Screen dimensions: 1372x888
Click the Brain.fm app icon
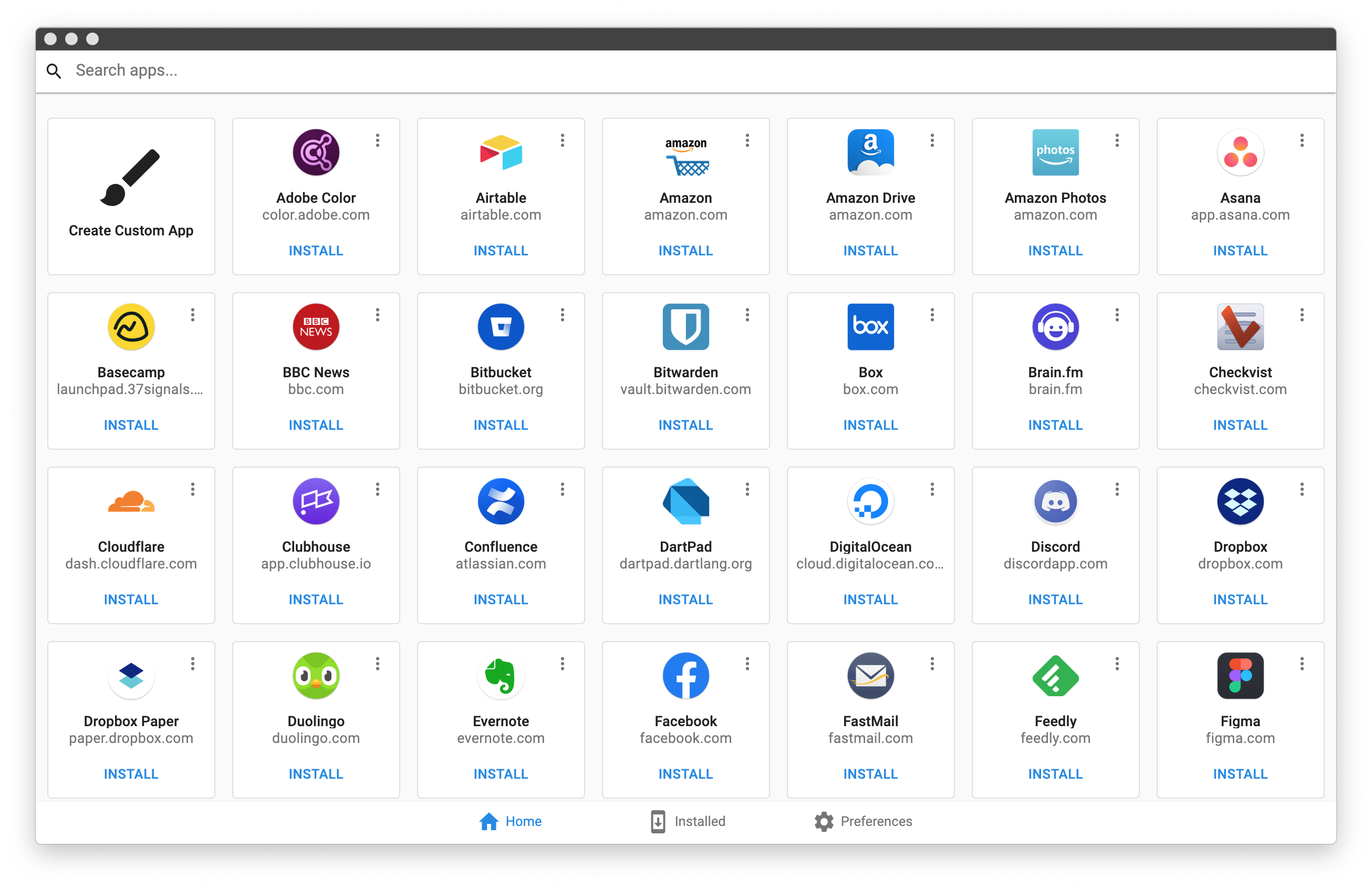(x=1055, y=327)
